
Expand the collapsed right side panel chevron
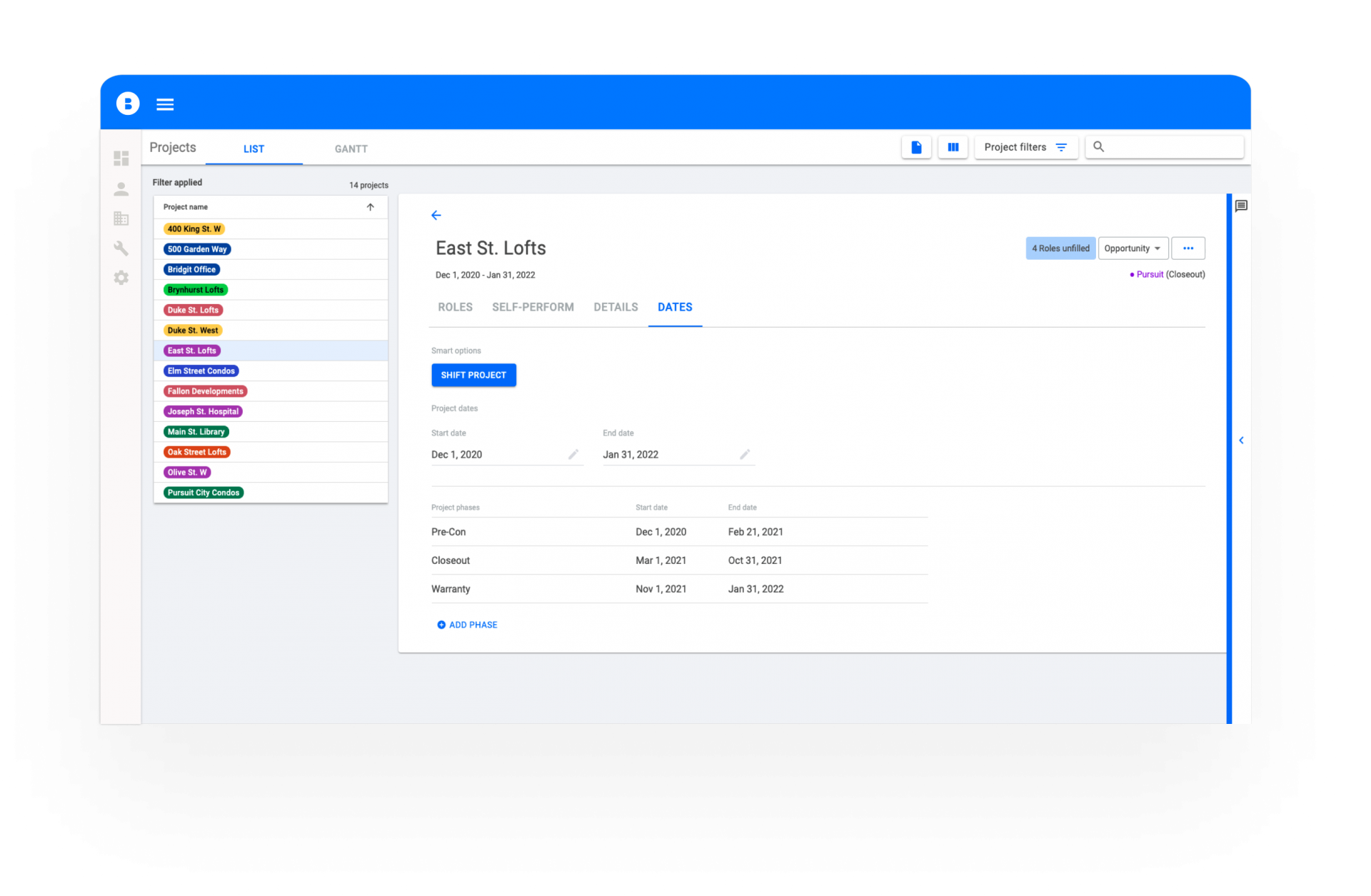pos(1241,441)
